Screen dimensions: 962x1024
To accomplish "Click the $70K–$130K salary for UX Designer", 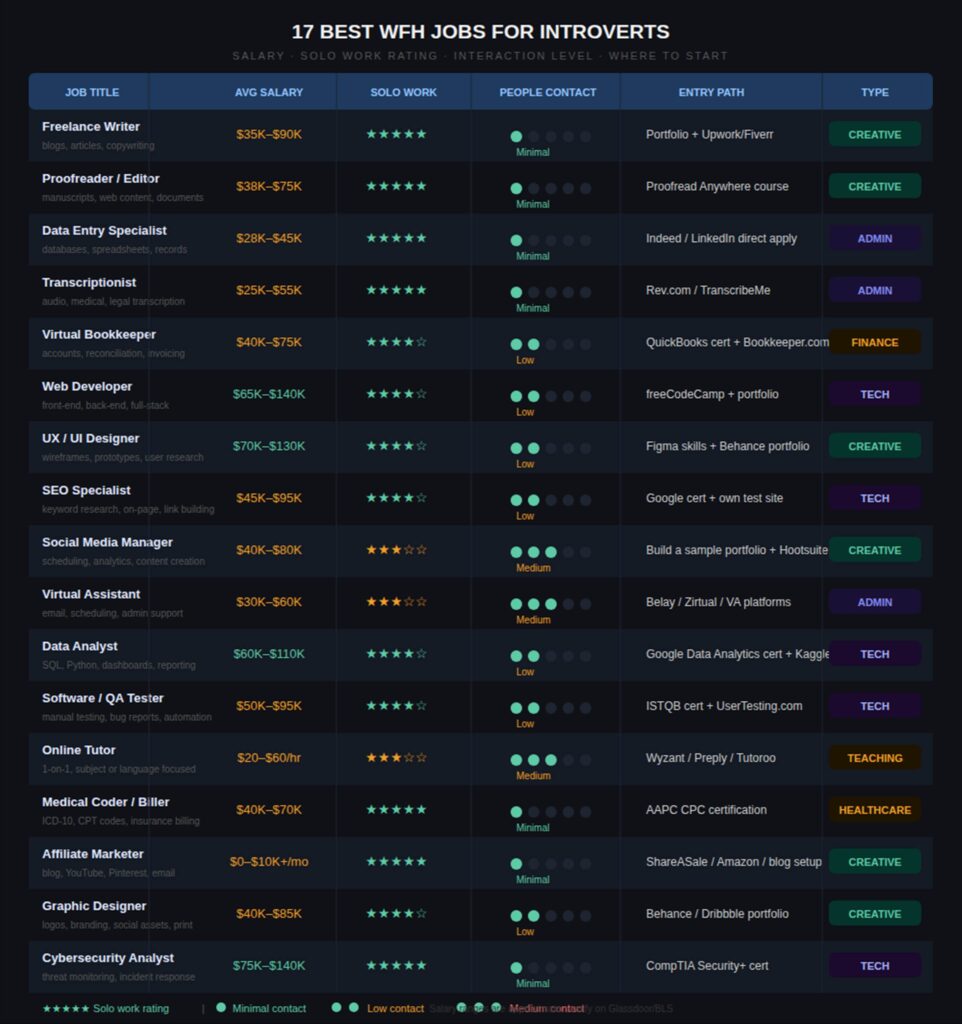I will pos(269,446).
